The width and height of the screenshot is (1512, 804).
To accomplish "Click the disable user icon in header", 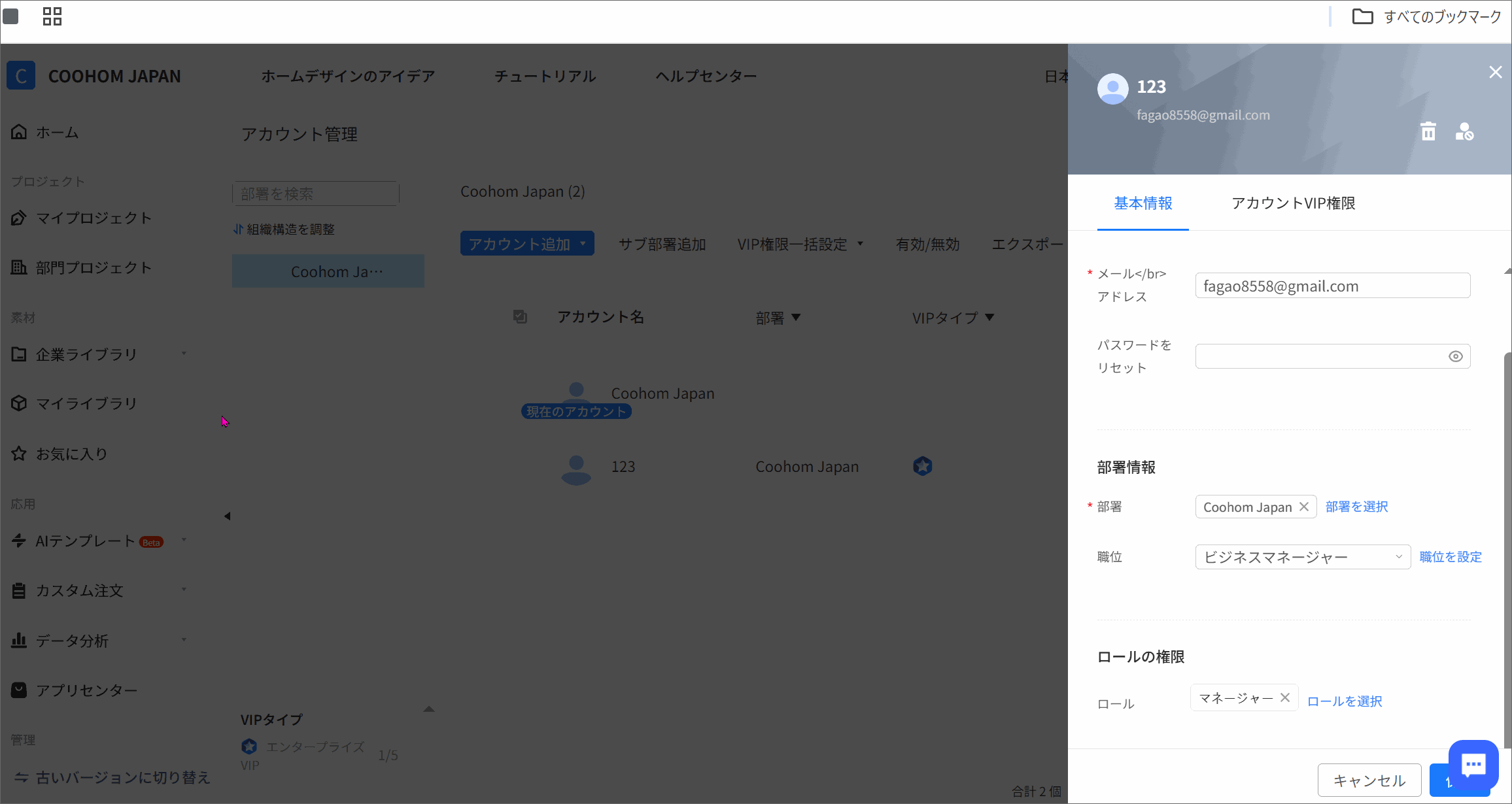I will point(1464,131).
